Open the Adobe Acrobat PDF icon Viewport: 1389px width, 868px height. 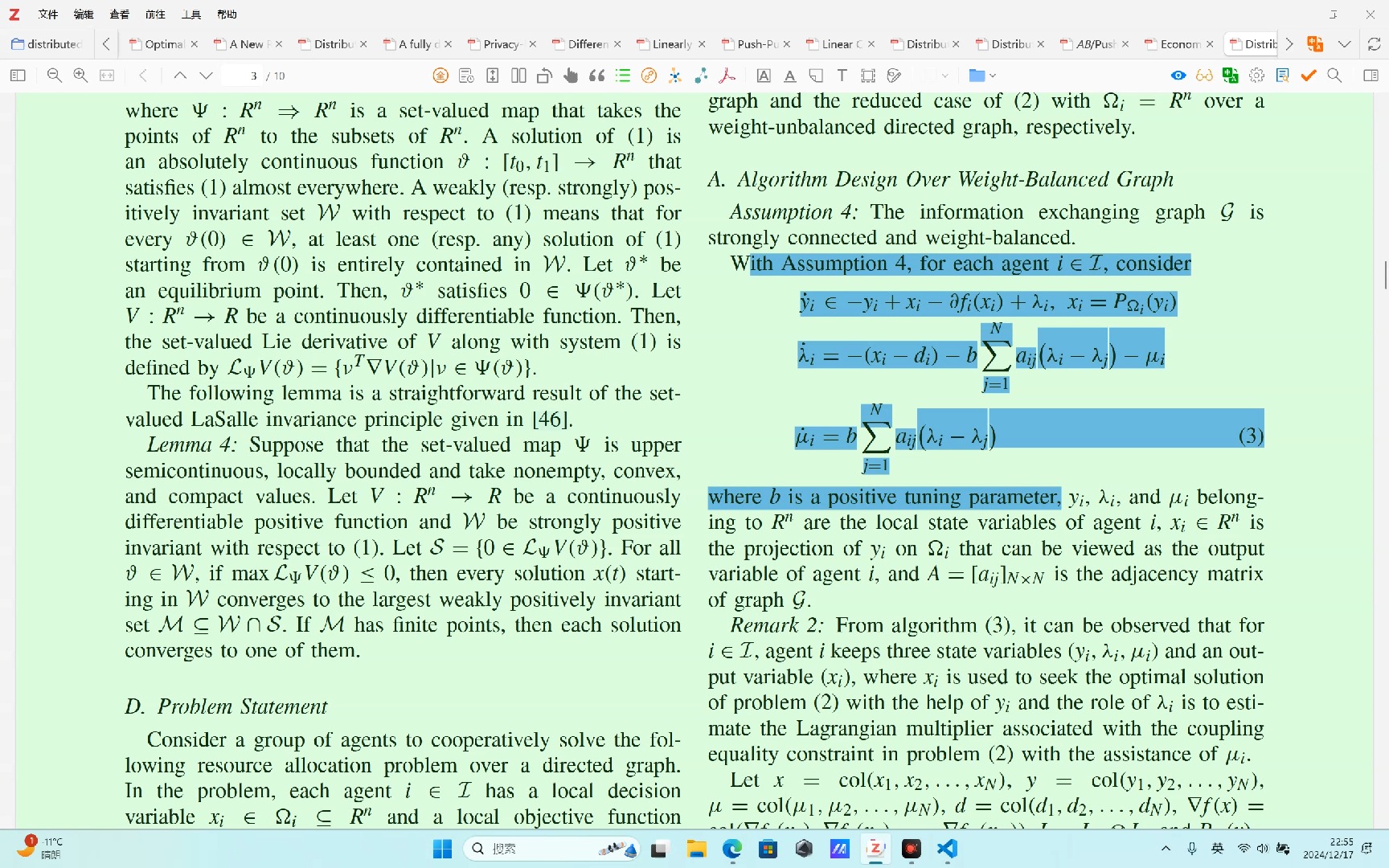point(727,76)
